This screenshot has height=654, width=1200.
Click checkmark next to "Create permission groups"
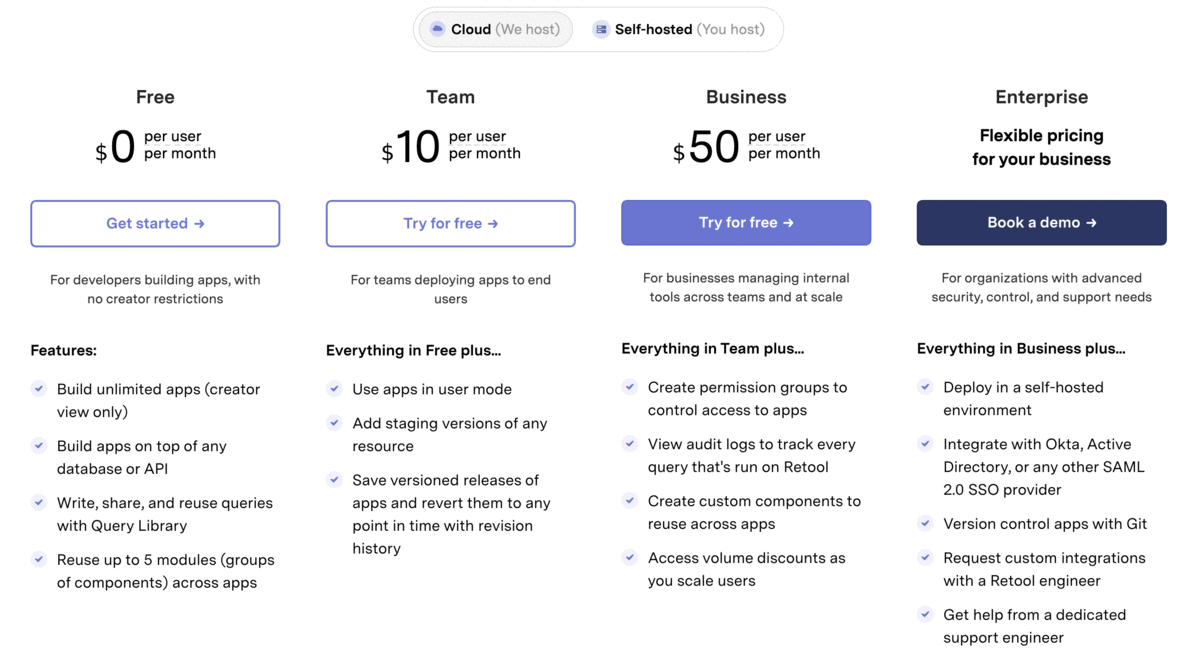[629, 387]
